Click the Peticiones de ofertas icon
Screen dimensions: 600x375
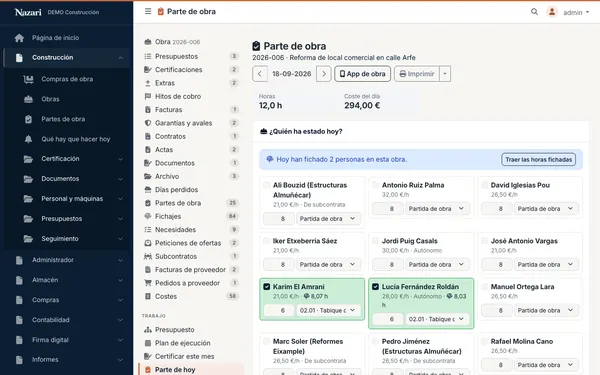[148, 243]
